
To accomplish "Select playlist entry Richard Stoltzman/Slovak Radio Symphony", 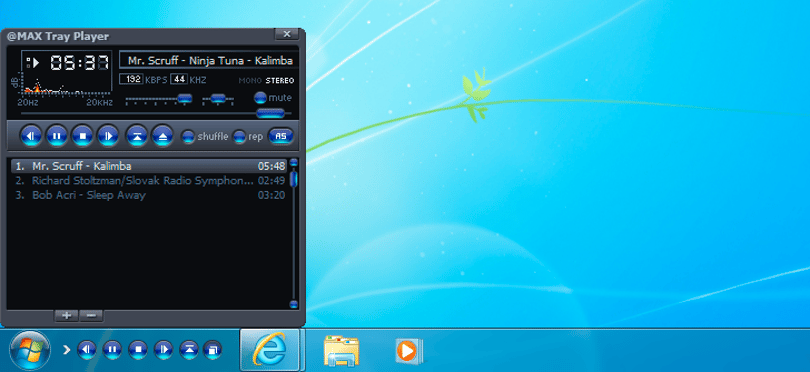I will click(149, 181).
